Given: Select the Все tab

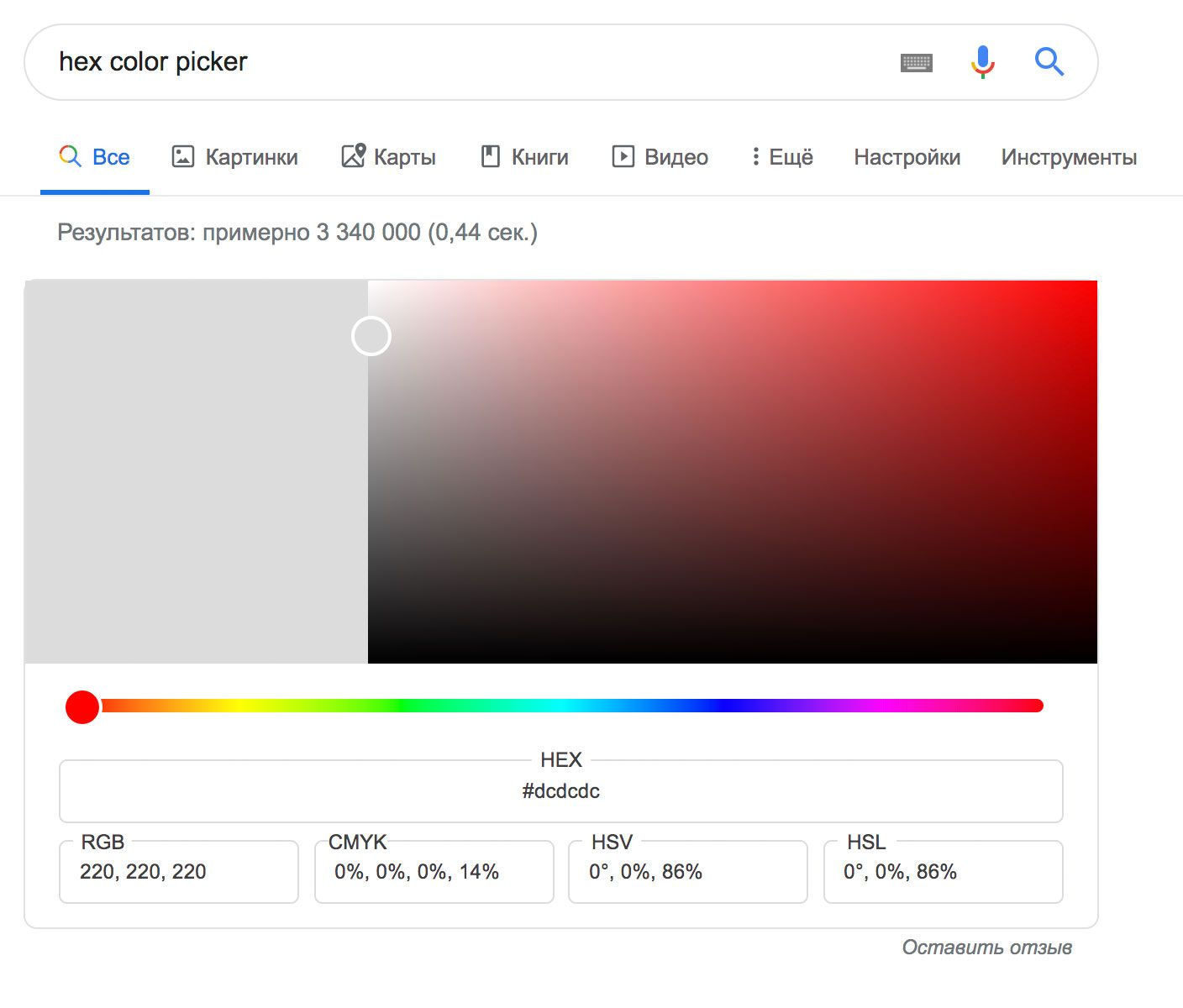Looking at the screenshot, I should (x=94, y=157).
